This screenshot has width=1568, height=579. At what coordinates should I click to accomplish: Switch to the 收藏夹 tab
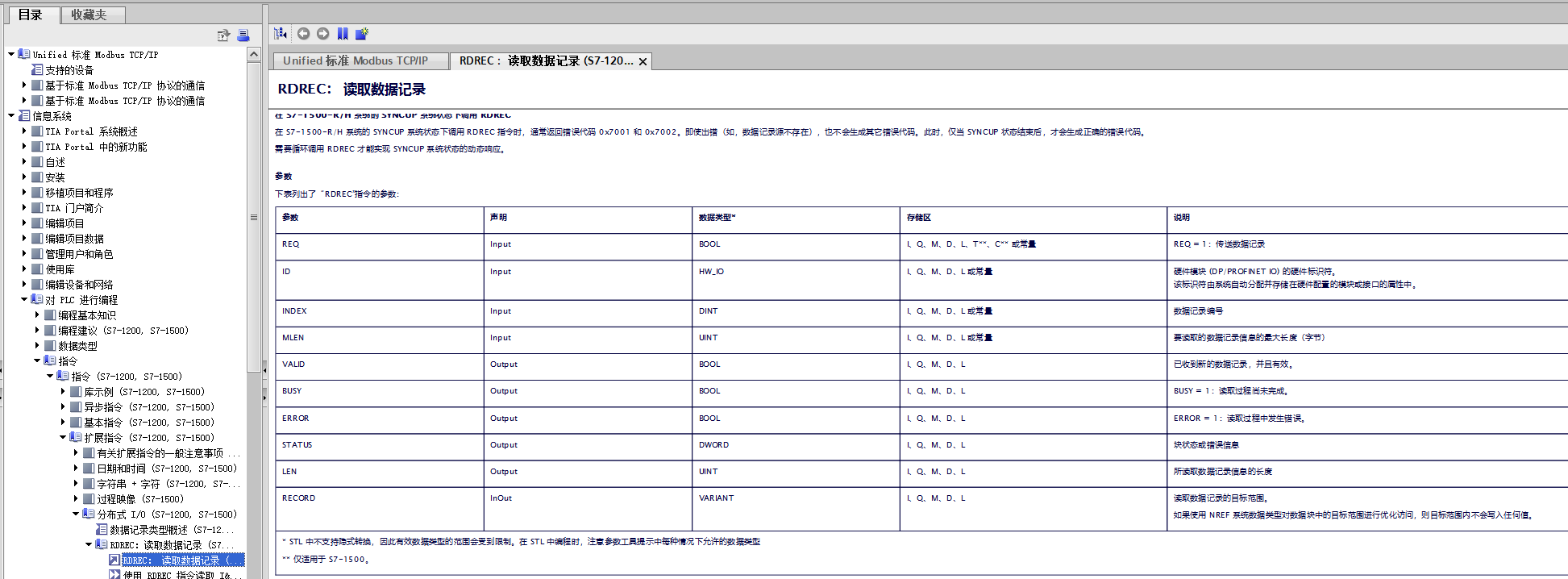point(89,15)
